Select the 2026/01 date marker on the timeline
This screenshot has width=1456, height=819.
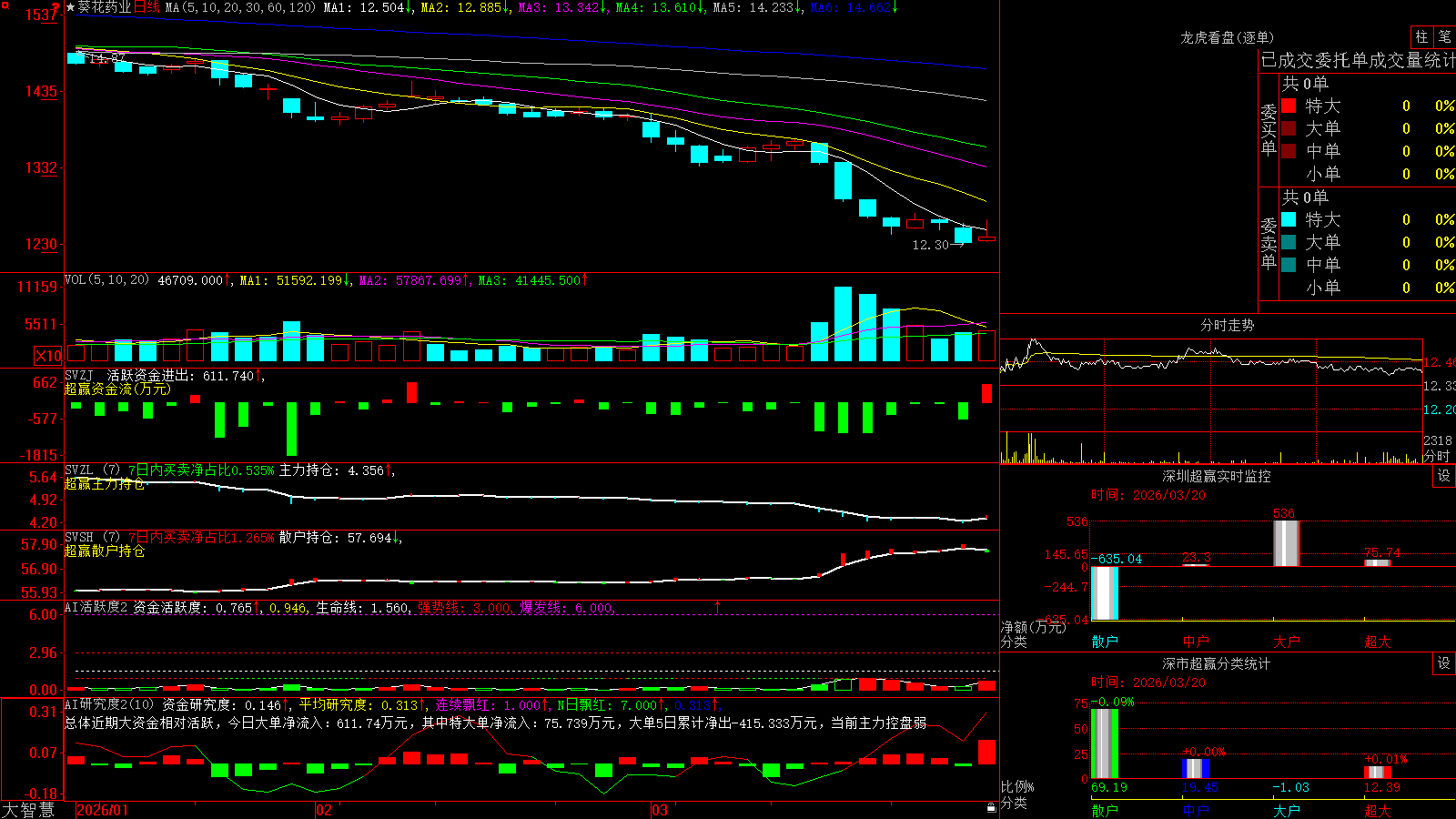pyautogui.click(x=103, y=810)
